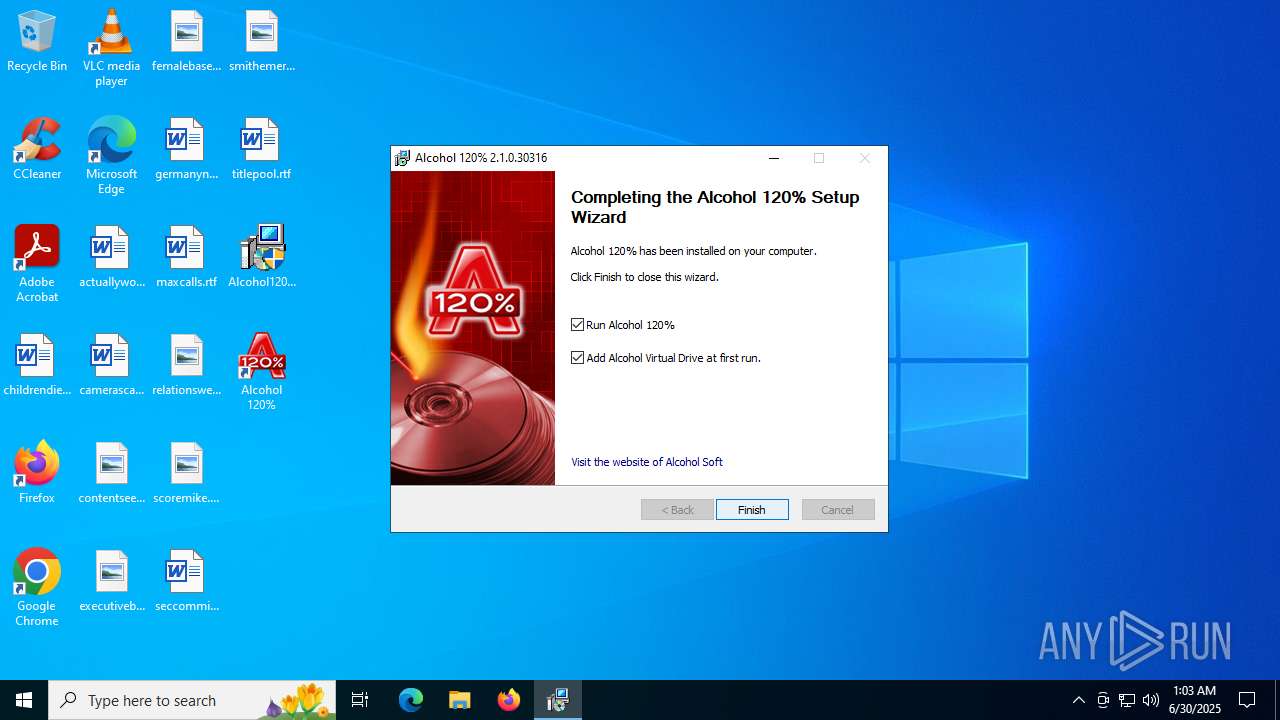The height and width of the screenshot is (720, 1280).
Task: Select contentsee image file icon
Action: click(111, 473)
